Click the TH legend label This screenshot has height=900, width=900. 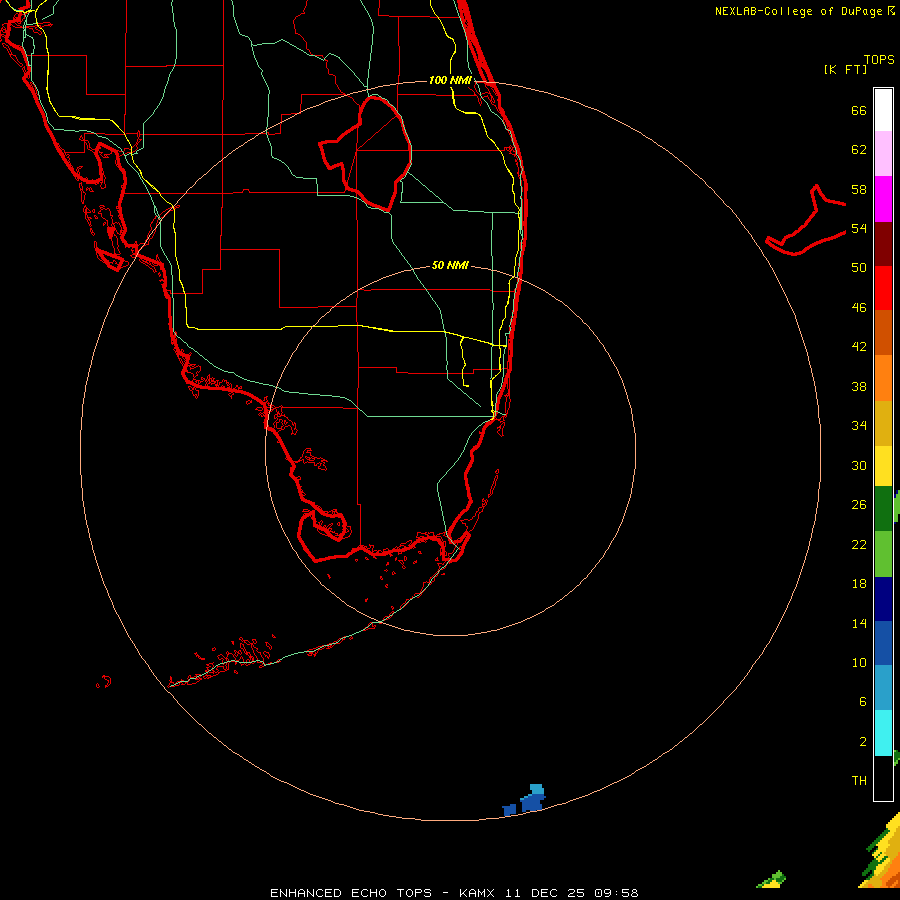(859, 781)
